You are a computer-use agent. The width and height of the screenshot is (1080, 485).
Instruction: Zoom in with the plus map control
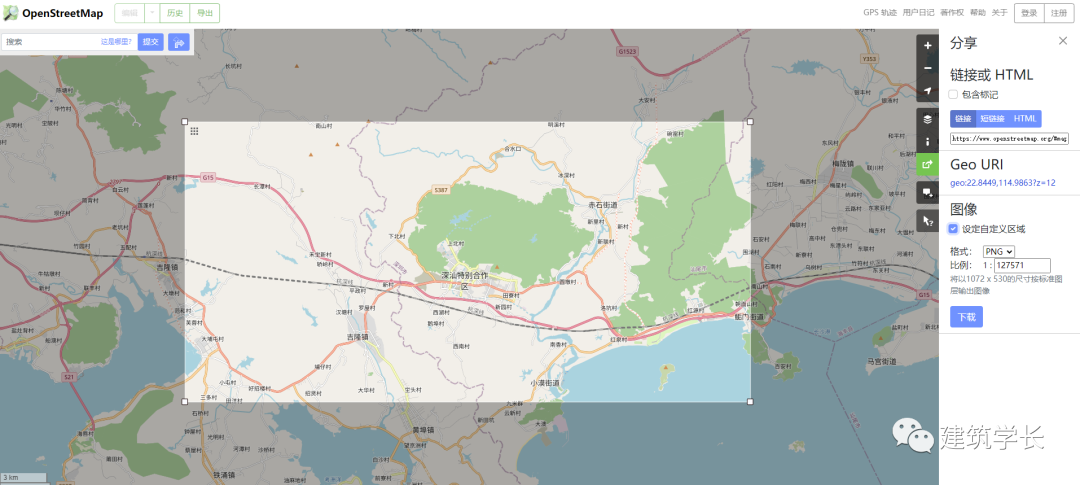click(x=927, y=45)
